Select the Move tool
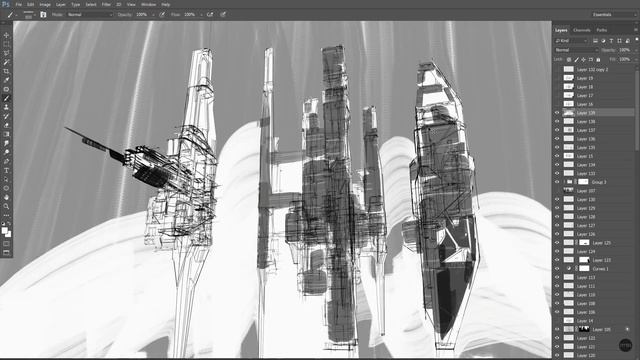640x360 pixels. pyautogui.click(x=6, y=36)
